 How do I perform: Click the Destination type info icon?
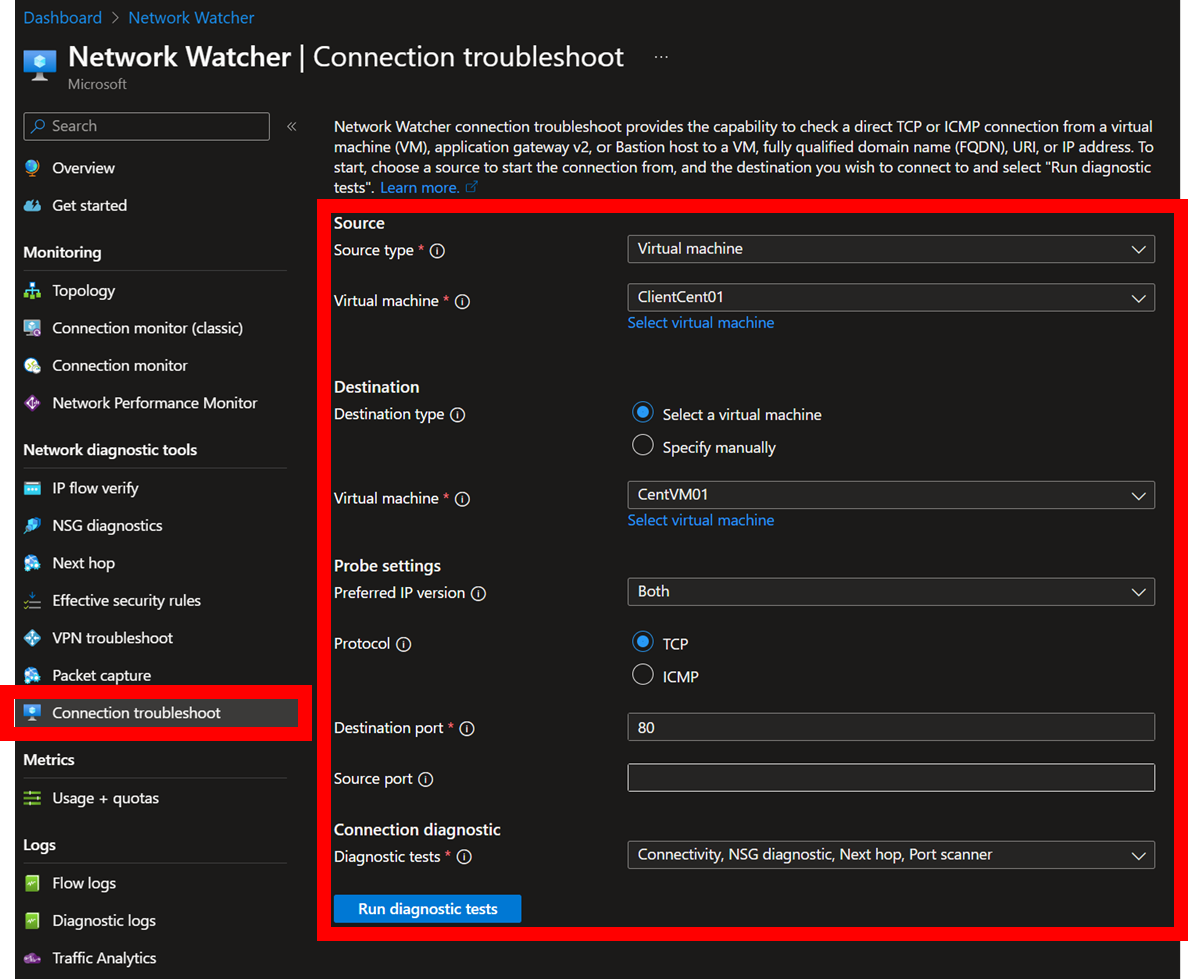coord(458,414)
